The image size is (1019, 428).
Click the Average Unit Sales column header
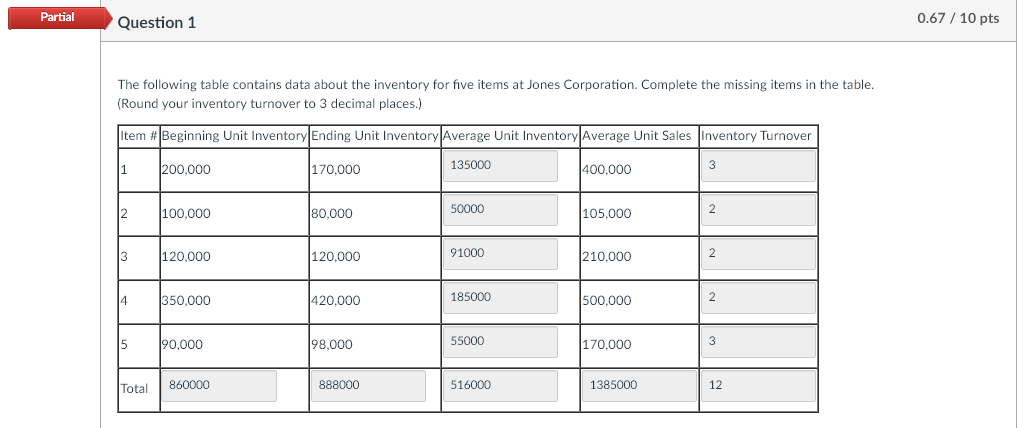[x=637, y=136]
